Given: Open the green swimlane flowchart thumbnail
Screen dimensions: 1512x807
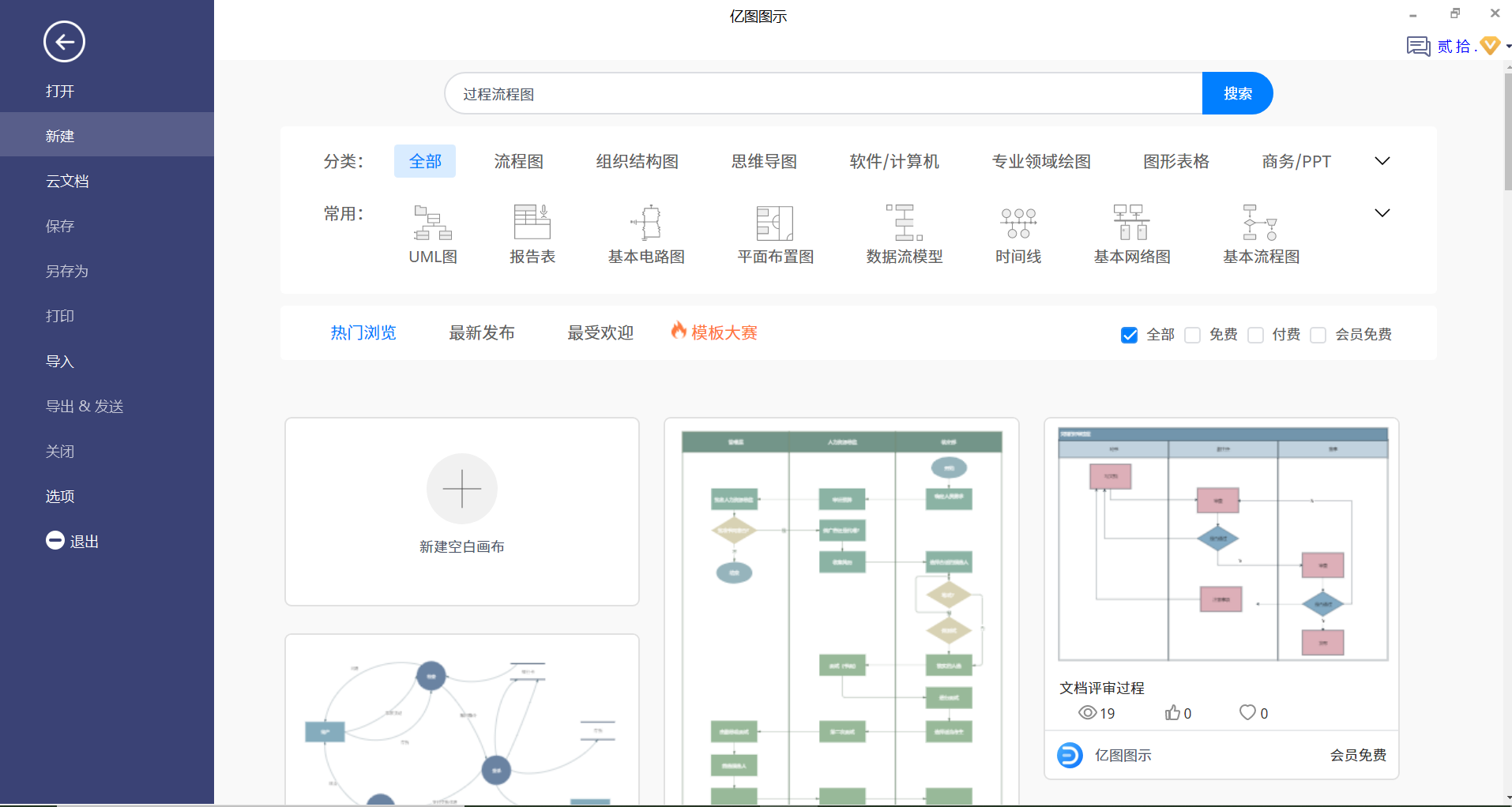Looking at the screenshot, I should [x=841, y=616].
